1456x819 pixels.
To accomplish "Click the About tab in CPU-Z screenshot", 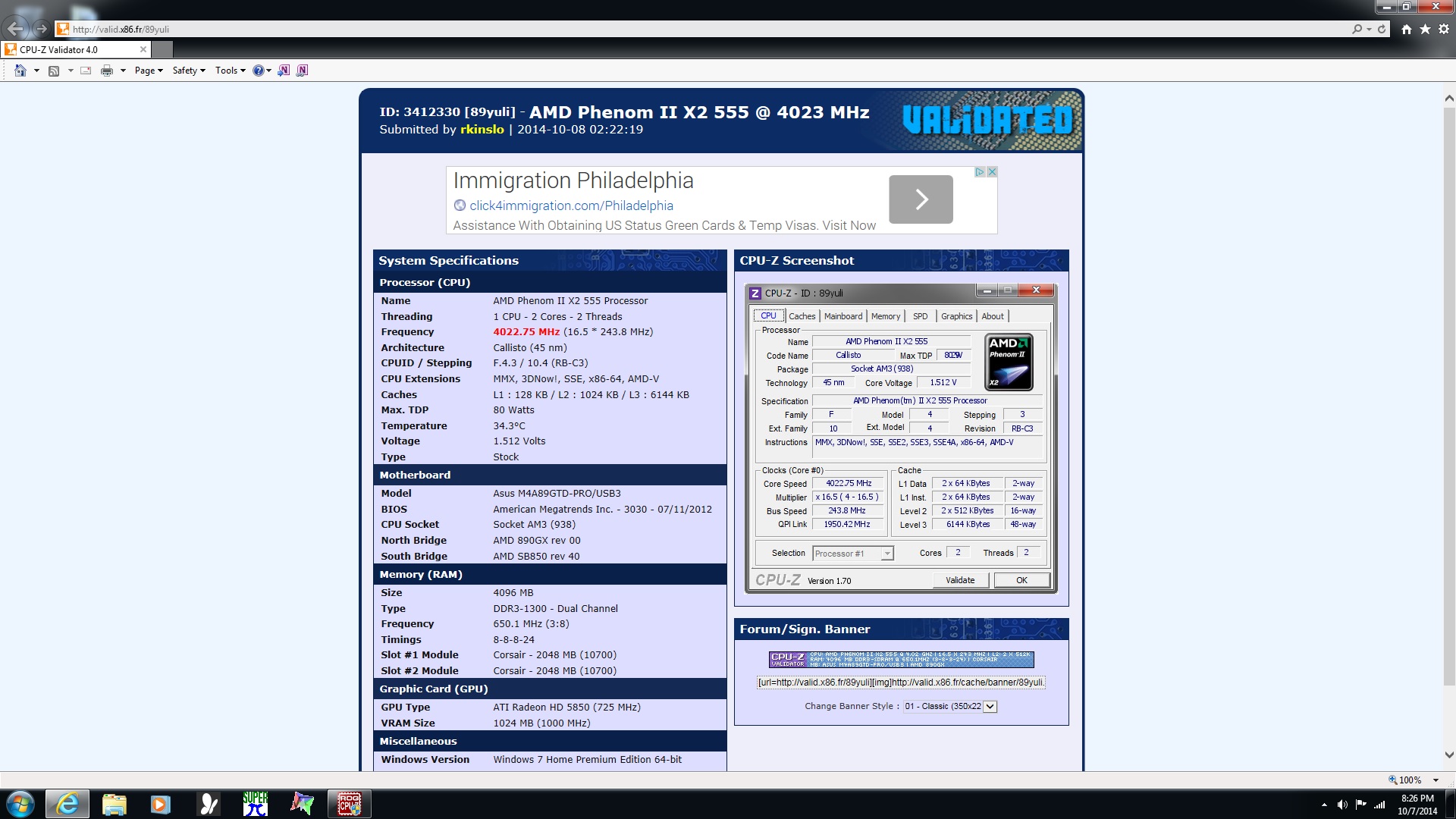I will tap(993, 316).
